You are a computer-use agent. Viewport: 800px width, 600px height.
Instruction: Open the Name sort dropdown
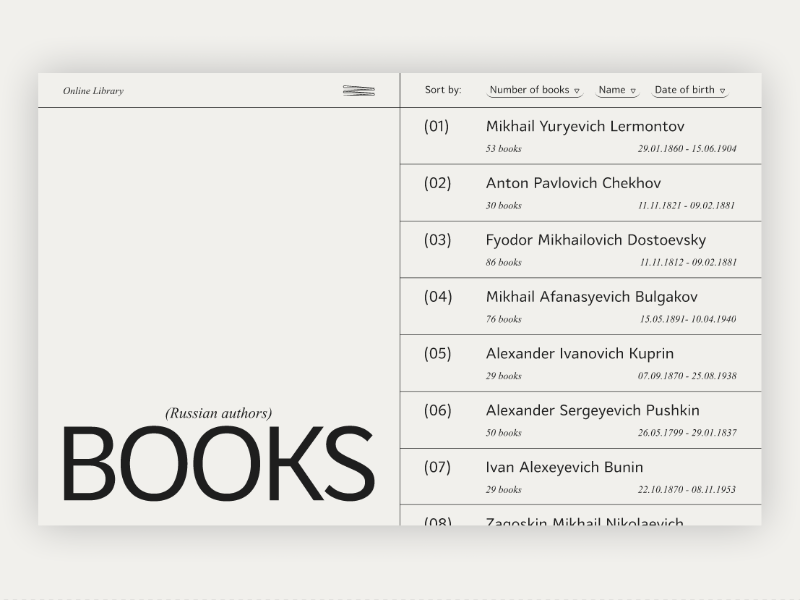click(x=616, y=89)
